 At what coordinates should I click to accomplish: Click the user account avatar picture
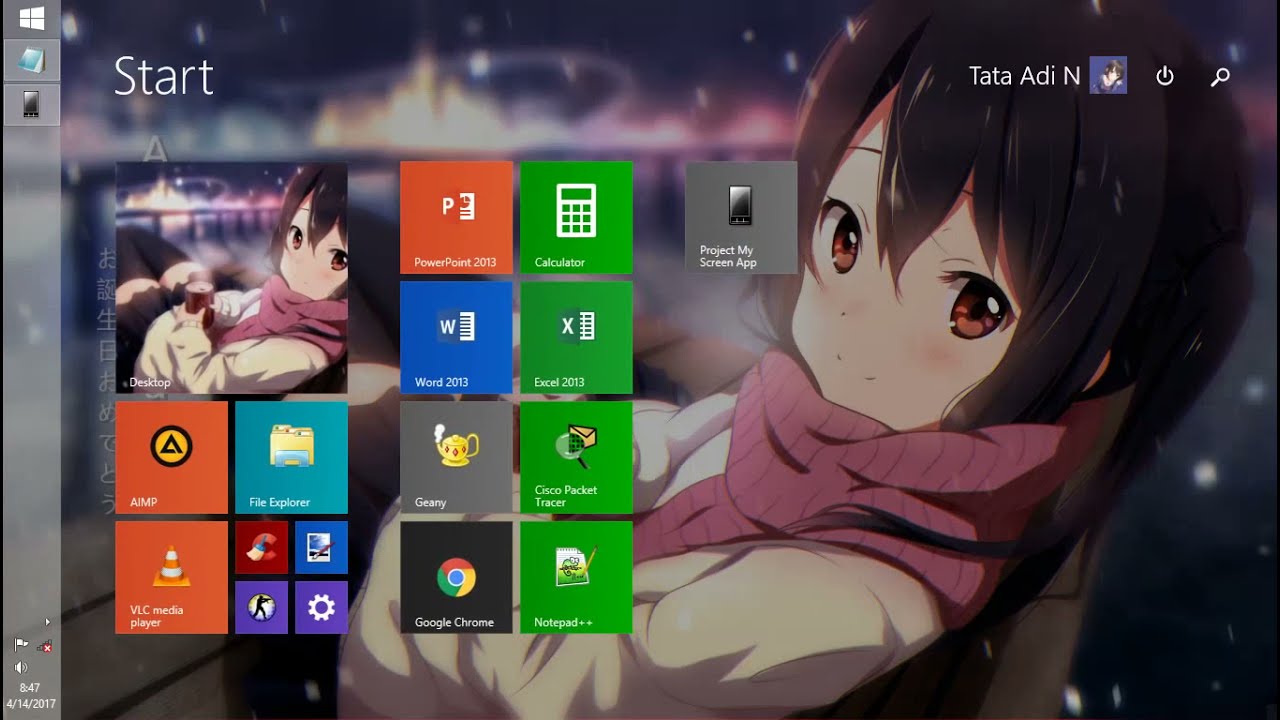[1108, 76]
